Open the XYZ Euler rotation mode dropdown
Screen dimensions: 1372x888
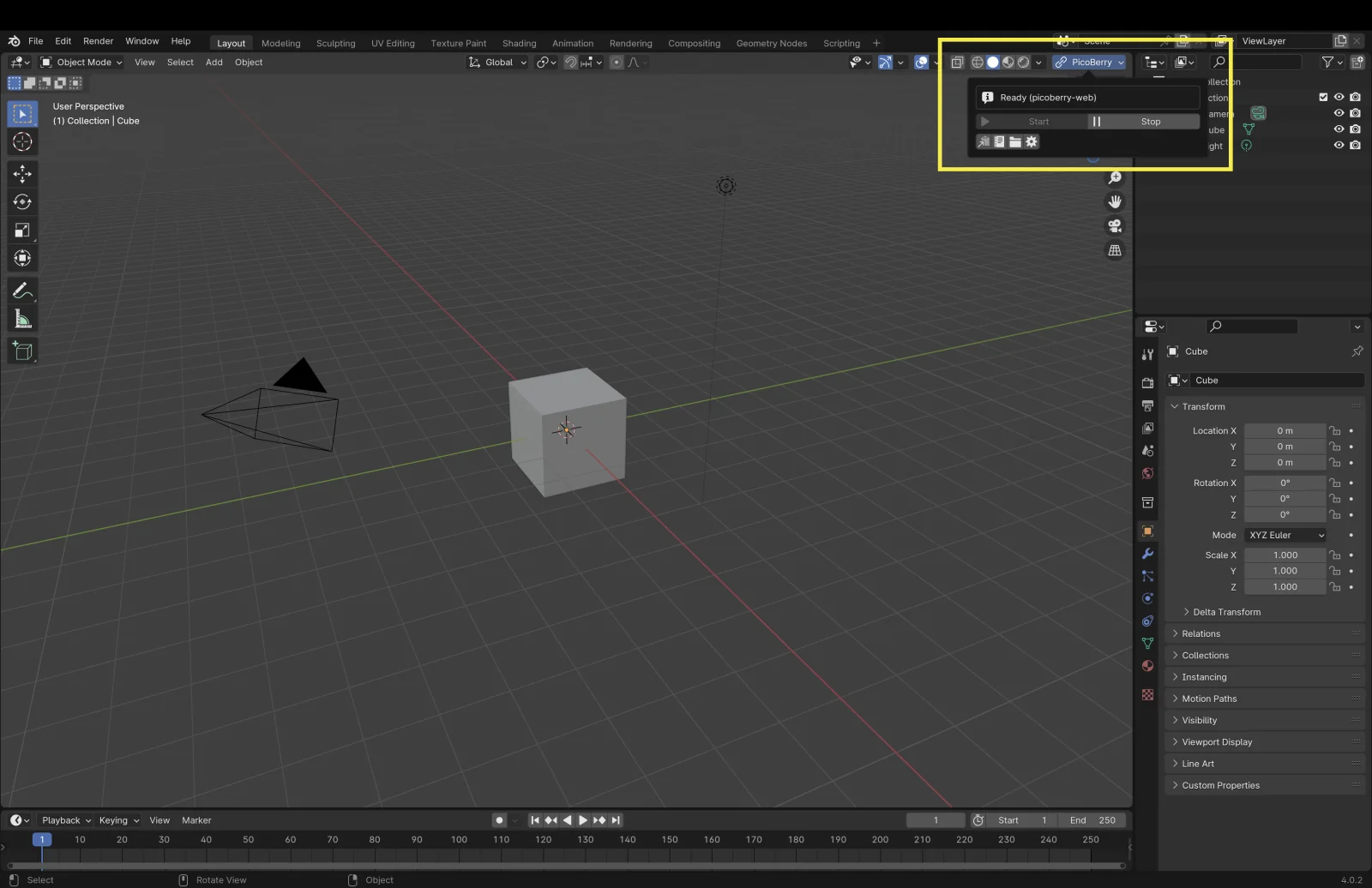1285,535
